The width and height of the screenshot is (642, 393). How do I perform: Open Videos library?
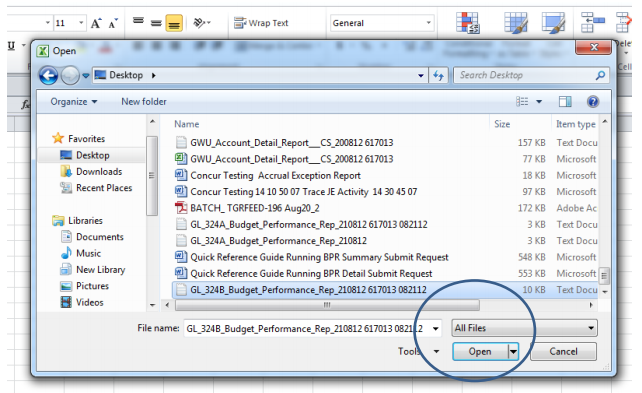[x=82, y=303]
